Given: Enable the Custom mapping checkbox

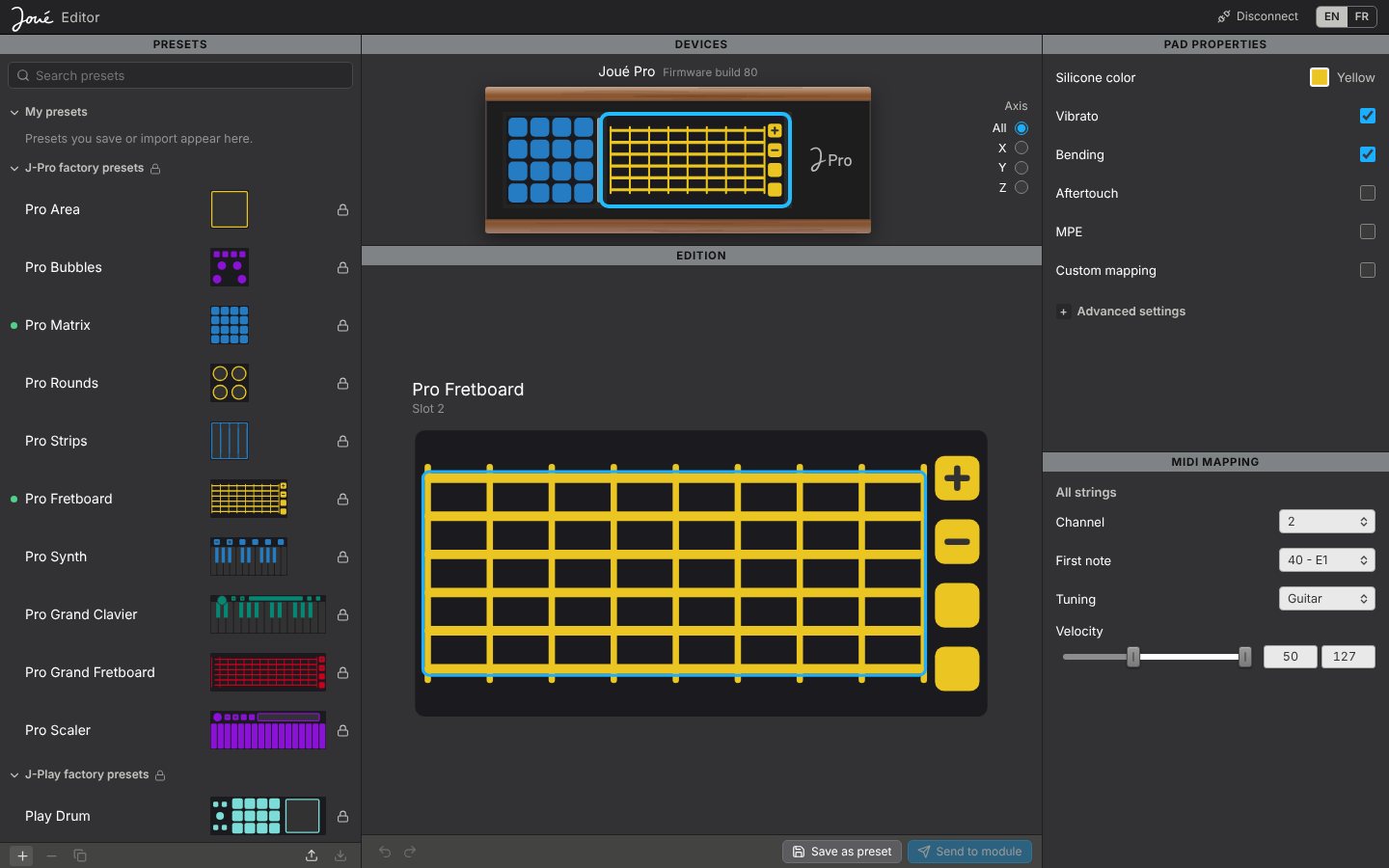Looking at the screenshot, I should click(1367, 270).
